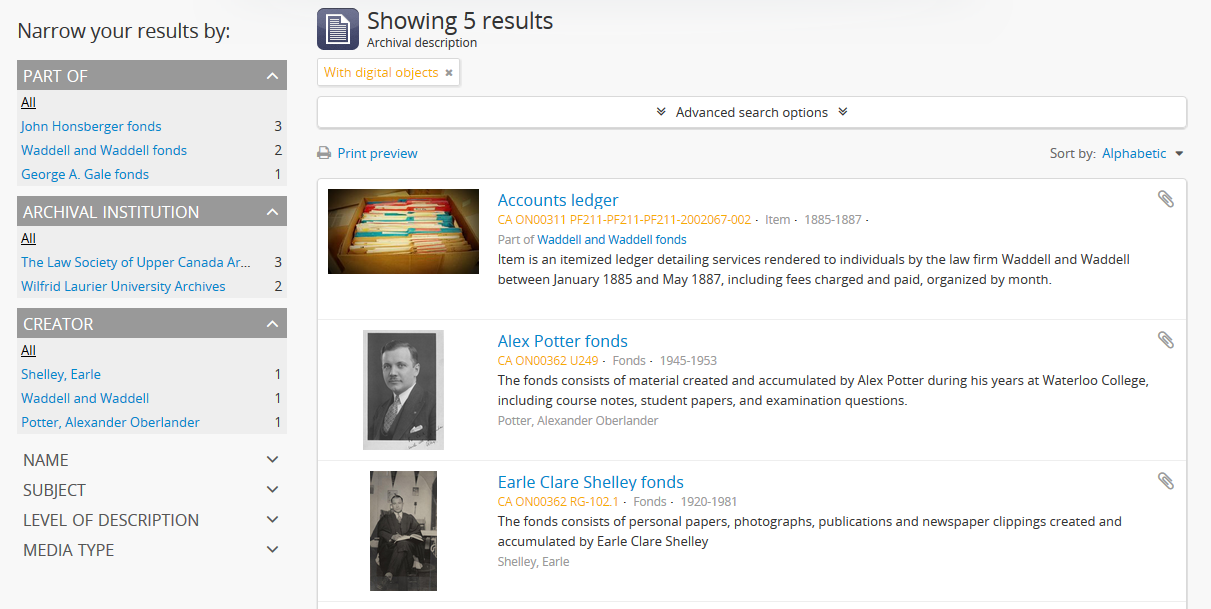
Task: Expand the Media Type facet
Action: coord(272,550)
